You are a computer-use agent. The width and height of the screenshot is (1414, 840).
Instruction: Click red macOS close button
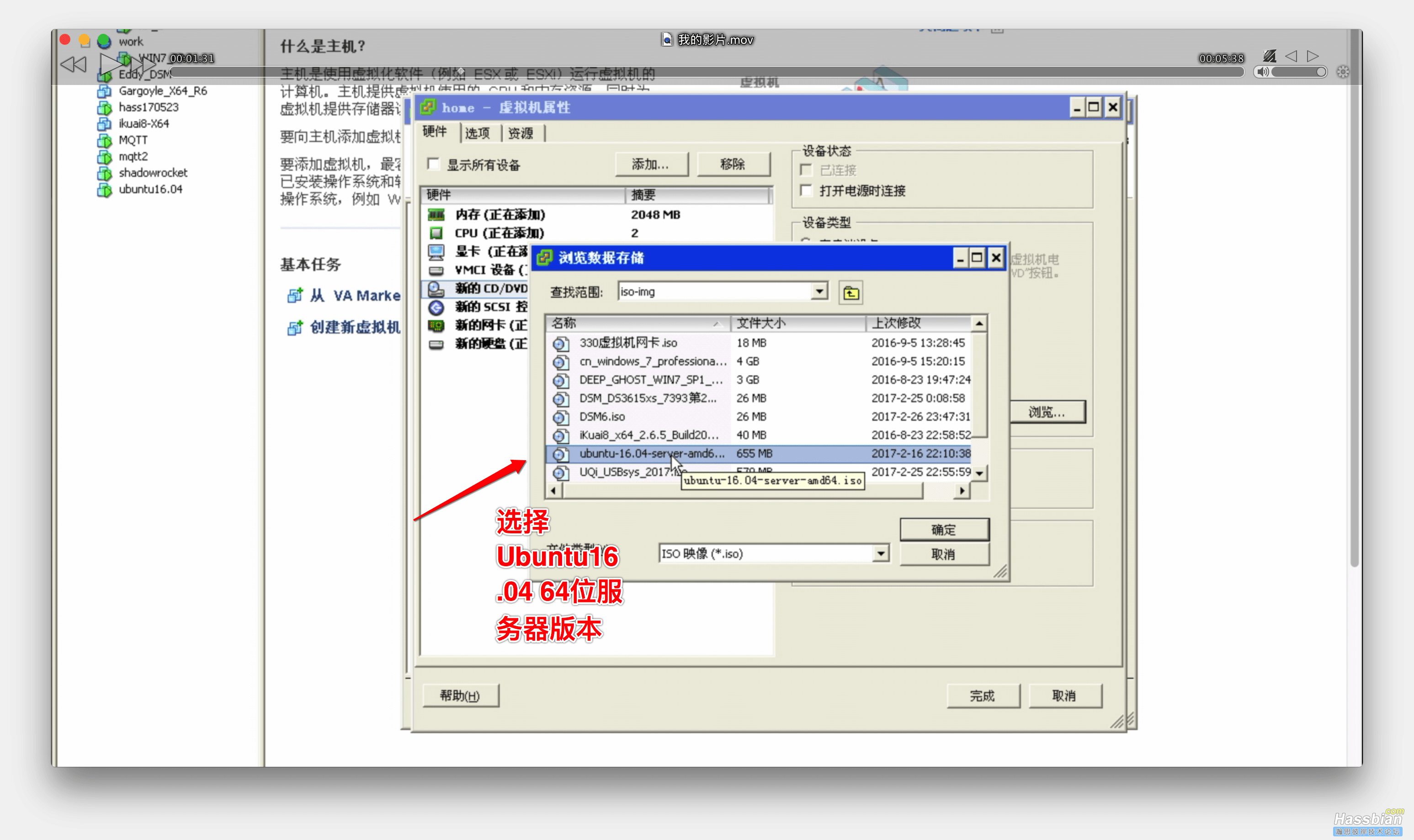pyautogui.click(x=65, y=40)
